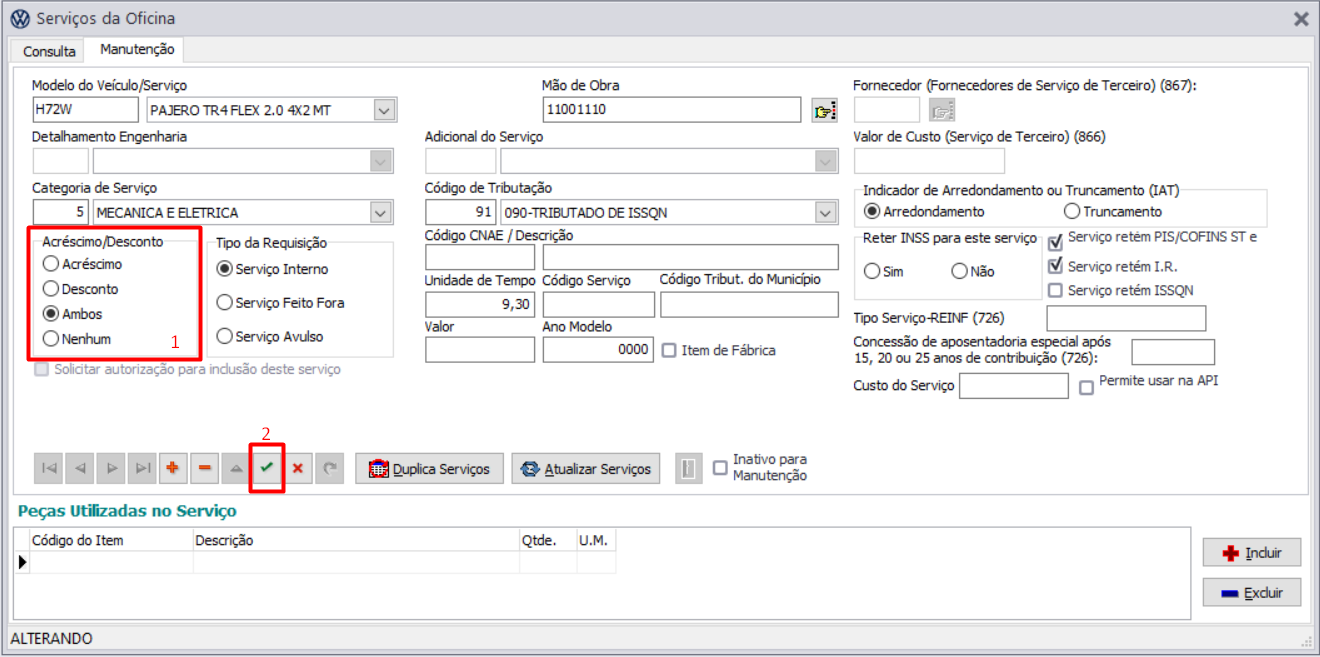Click the Unidade de Tempo field
1320x657 pixels.
480,305
